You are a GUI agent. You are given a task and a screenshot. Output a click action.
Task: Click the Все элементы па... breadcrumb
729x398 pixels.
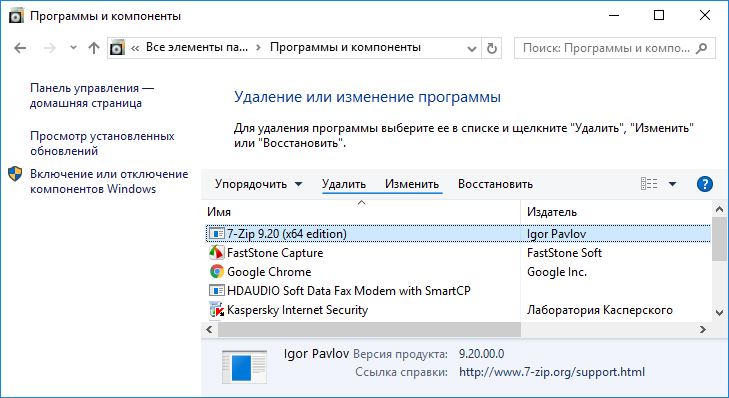(x=197, y=47)
